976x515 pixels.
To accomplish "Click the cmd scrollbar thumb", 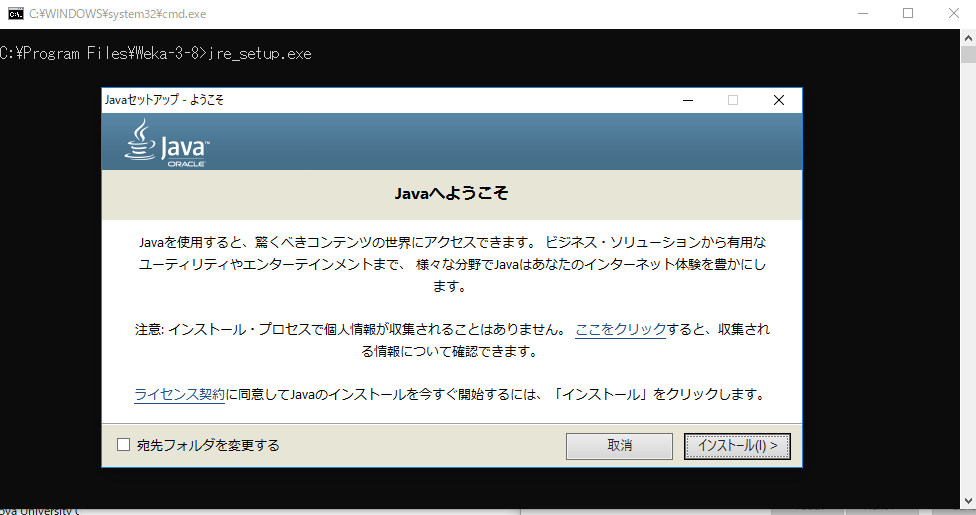I will point(969,54).
